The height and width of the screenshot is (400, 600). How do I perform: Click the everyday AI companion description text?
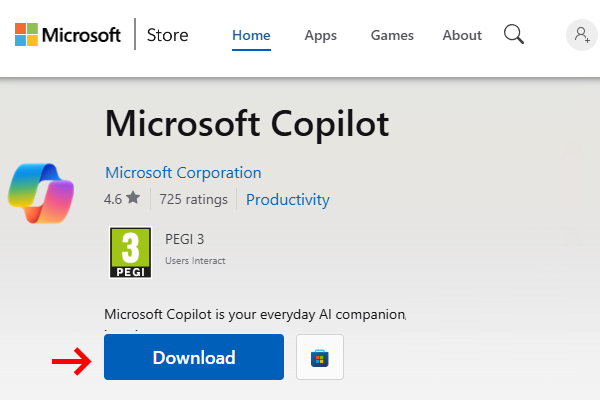(255, 314)
